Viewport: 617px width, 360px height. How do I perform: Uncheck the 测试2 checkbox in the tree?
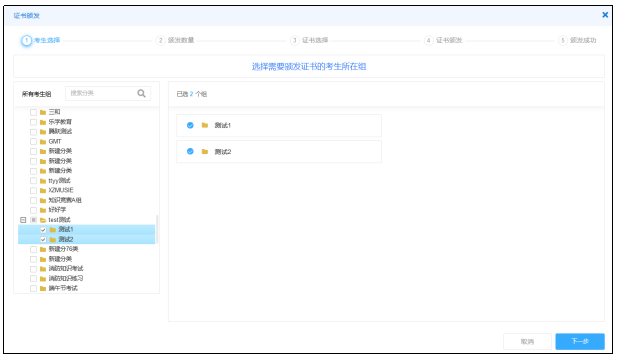coord(43,239)
